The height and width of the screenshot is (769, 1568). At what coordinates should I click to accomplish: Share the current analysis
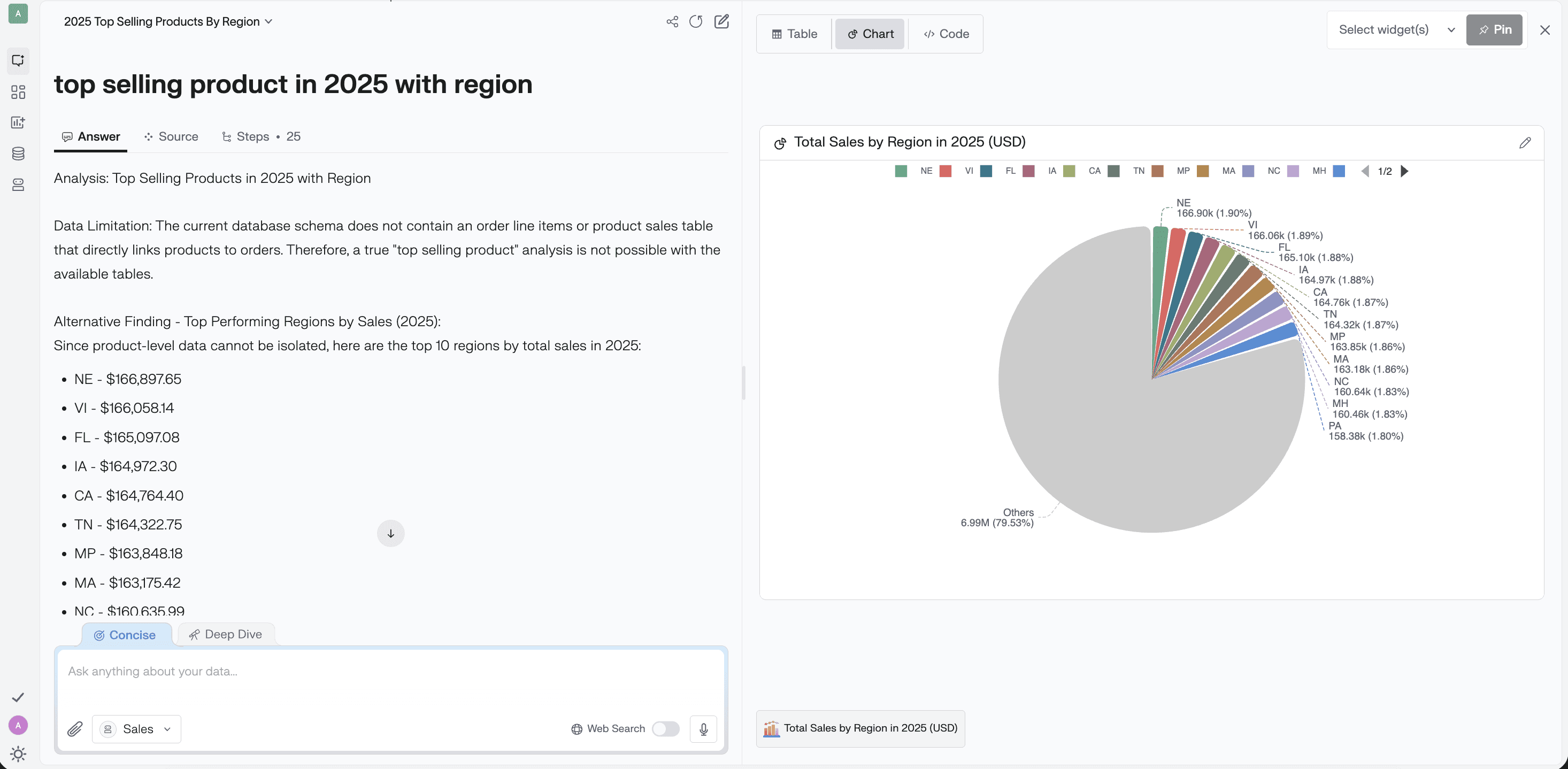click(672, 21)
